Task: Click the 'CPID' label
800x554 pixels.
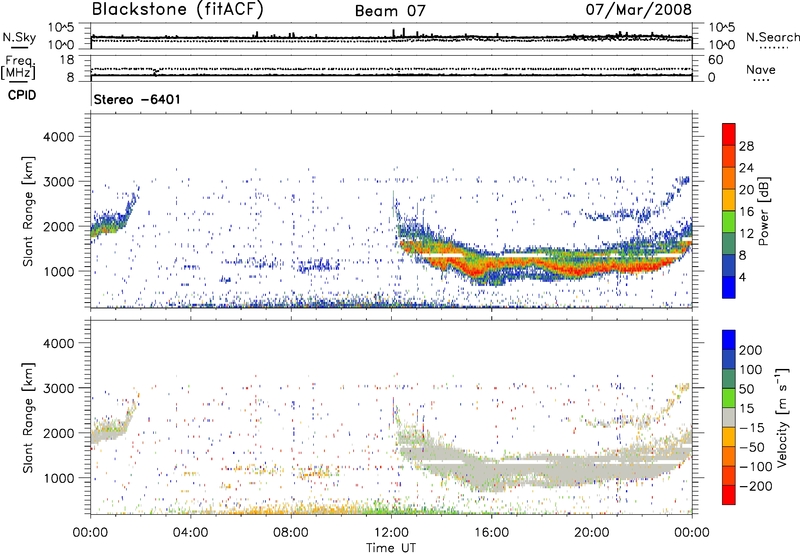Action: point(22,95)
